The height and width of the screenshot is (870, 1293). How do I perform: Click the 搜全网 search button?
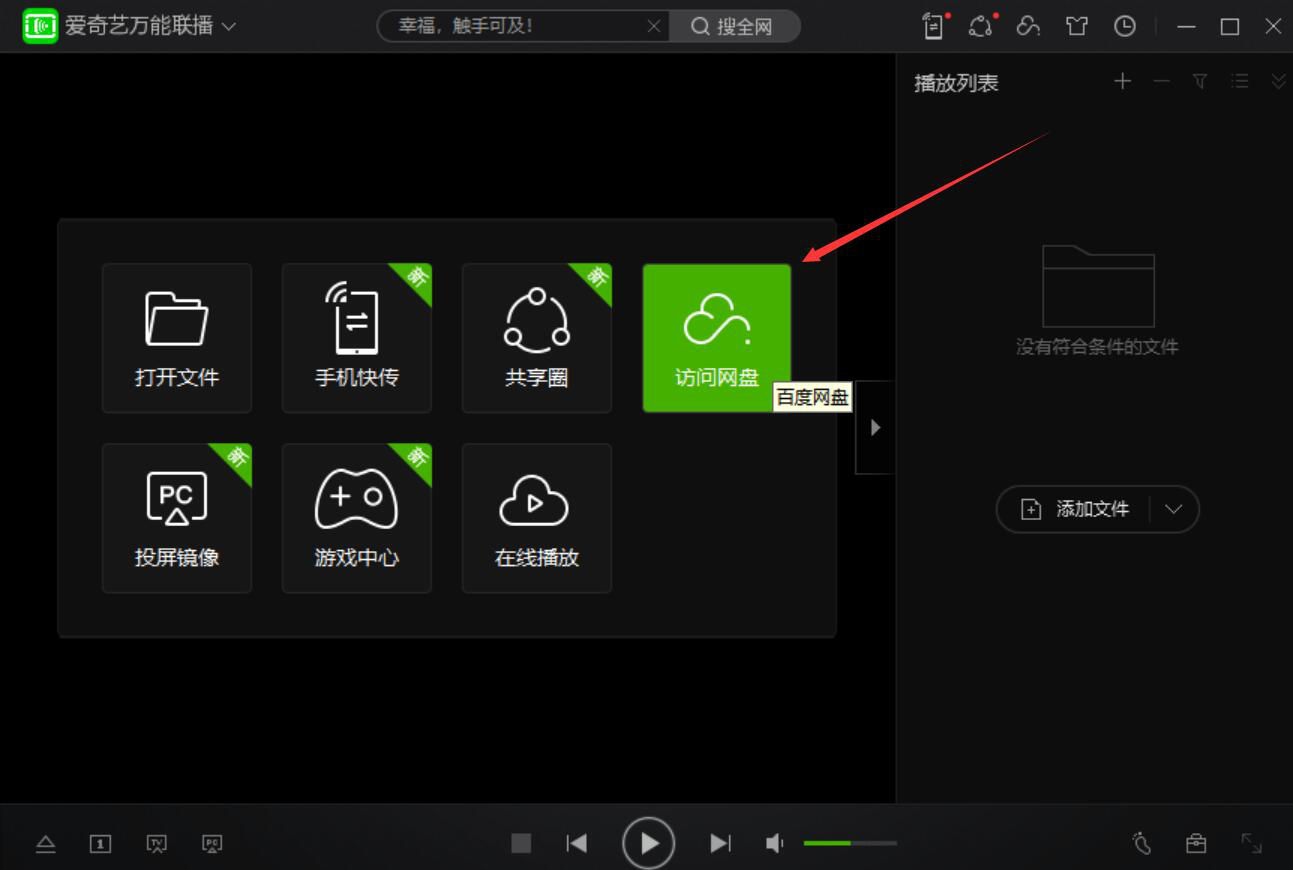coord(733,27)
